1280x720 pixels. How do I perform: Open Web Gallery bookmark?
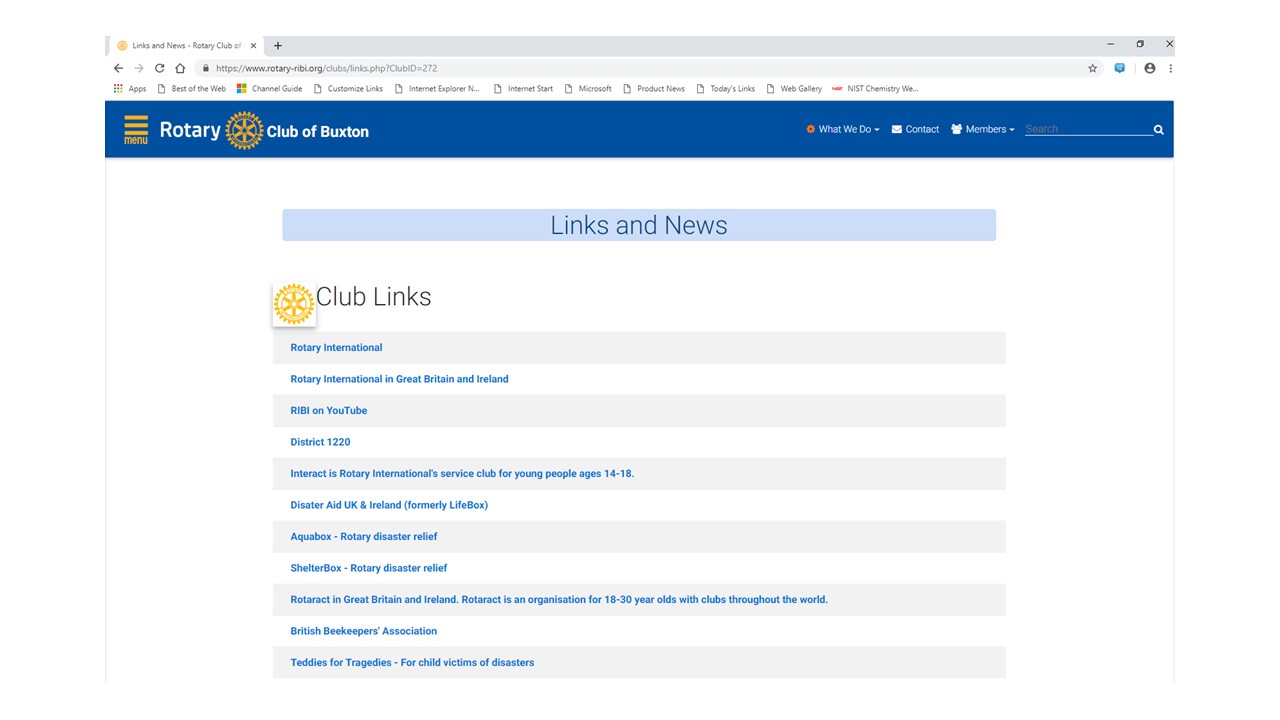pyautogui.click(x=794, y=89)
